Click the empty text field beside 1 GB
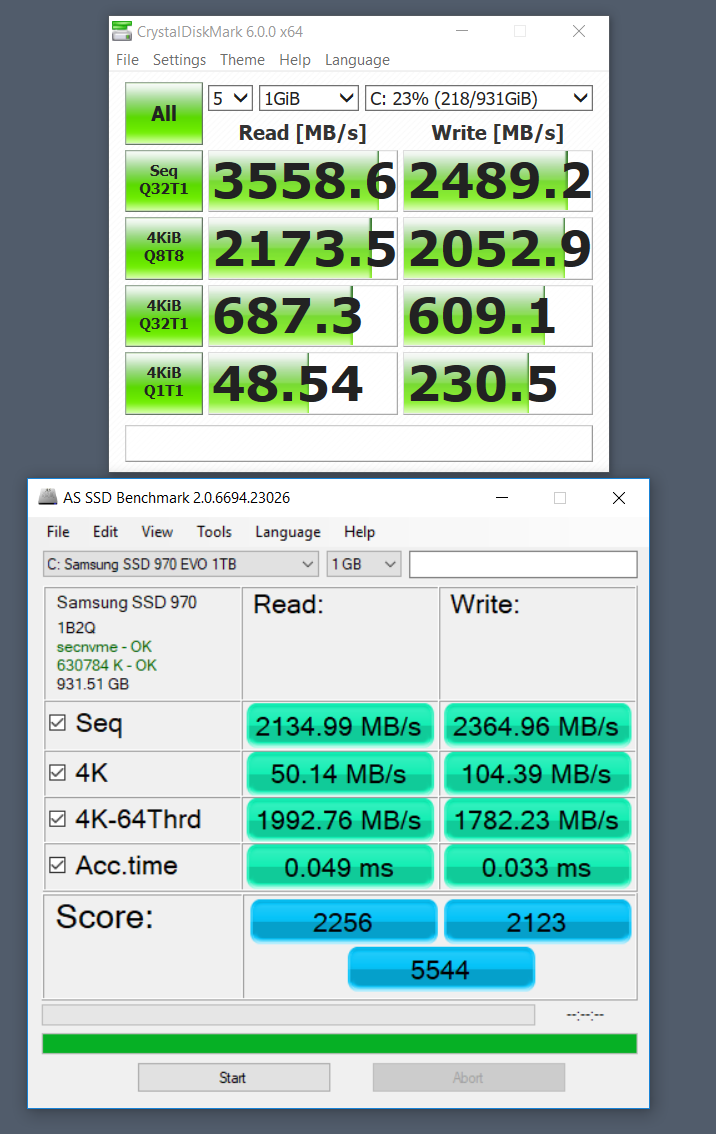 click(523, 564)
